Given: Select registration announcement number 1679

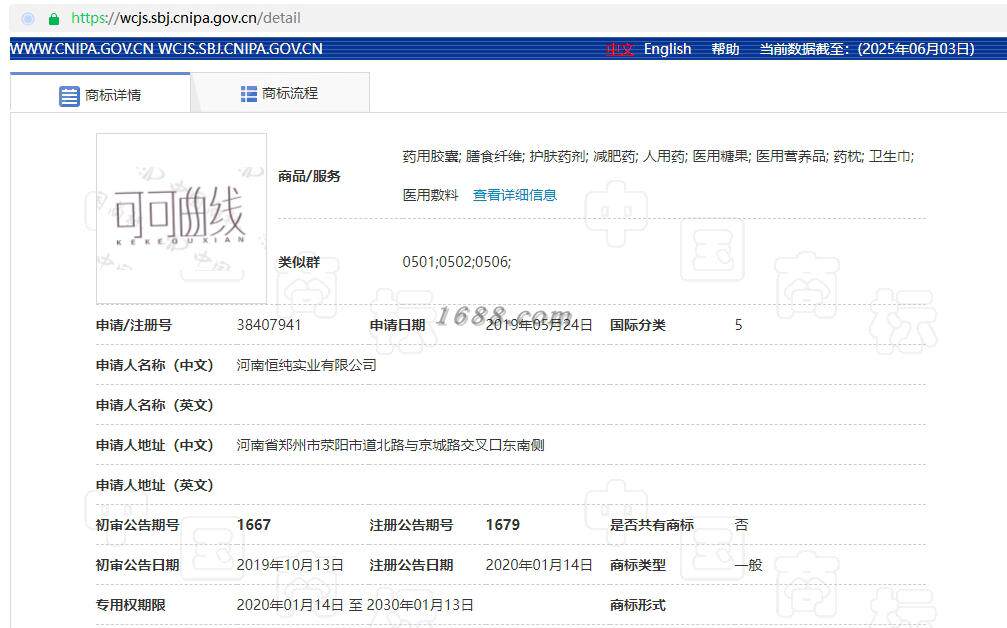Looking at the screenshot, I should 503,525.
